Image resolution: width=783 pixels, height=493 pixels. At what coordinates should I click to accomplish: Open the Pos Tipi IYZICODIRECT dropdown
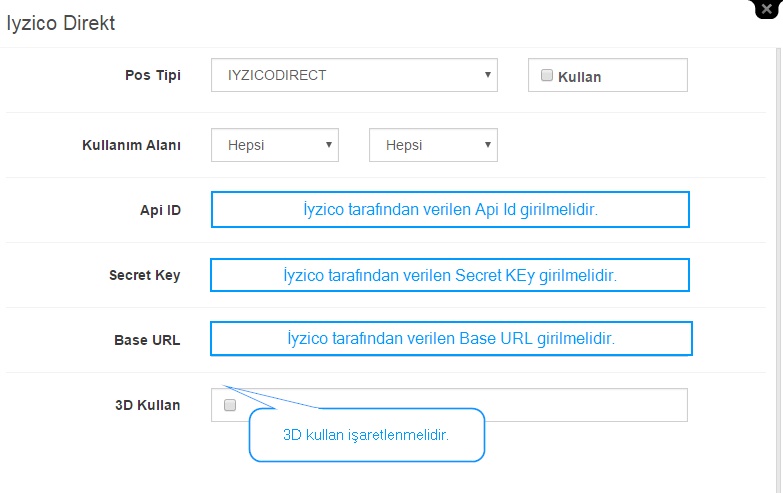[354, 75]
